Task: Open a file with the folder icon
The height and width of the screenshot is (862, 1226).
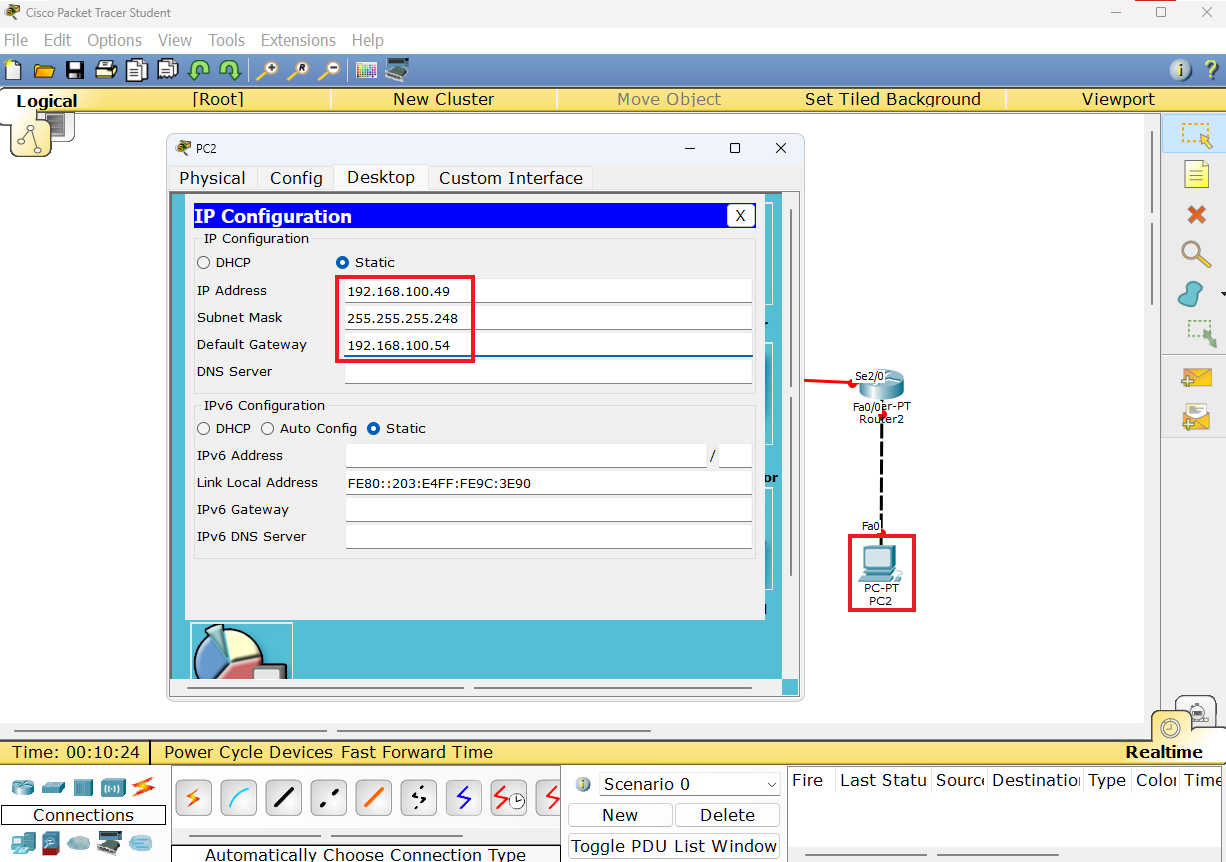Action: pyautogui.click(x=44, y=70)
